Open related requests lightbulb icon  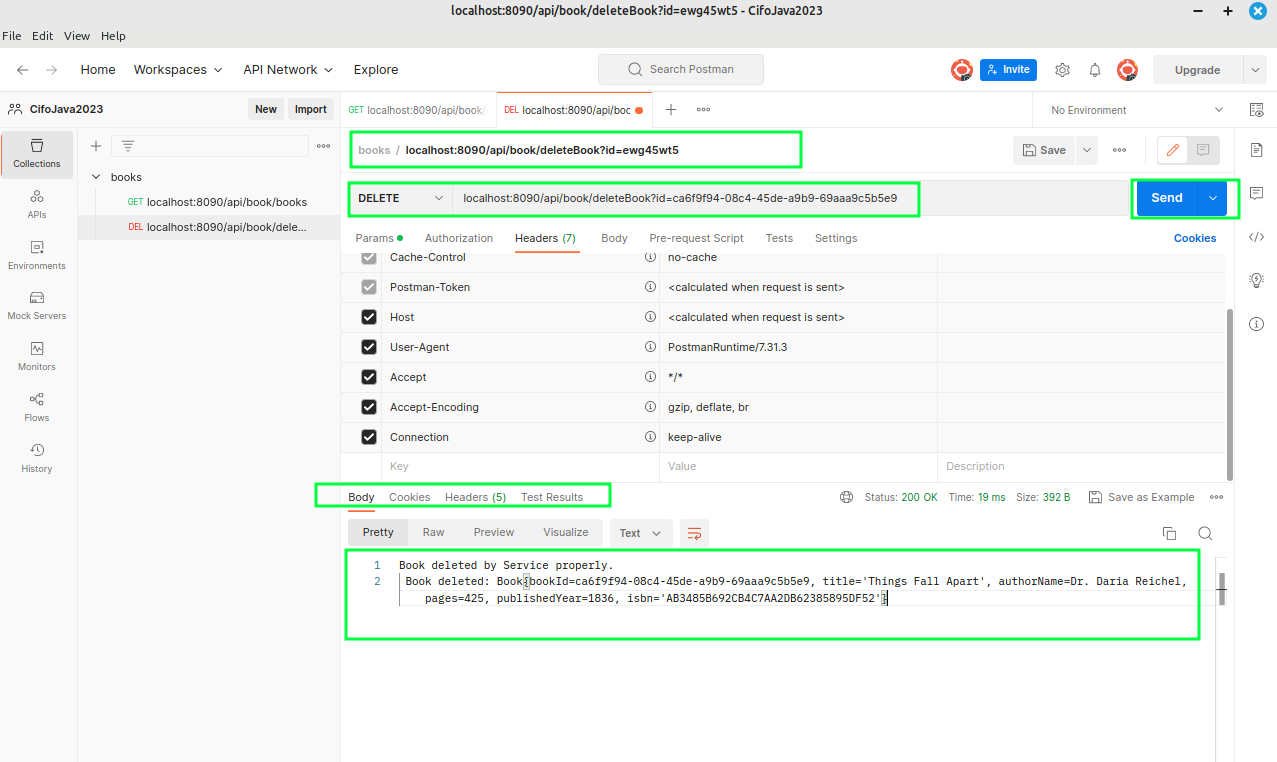(1257, 280)
